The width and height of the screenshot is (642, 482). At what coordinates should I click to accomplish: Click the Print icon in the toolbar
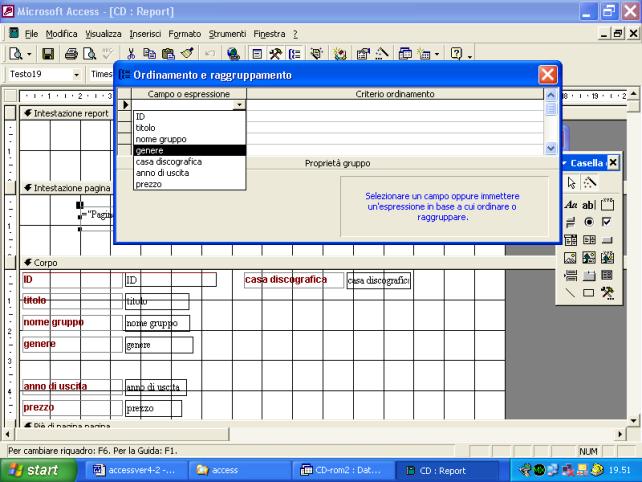pos(71,55)
